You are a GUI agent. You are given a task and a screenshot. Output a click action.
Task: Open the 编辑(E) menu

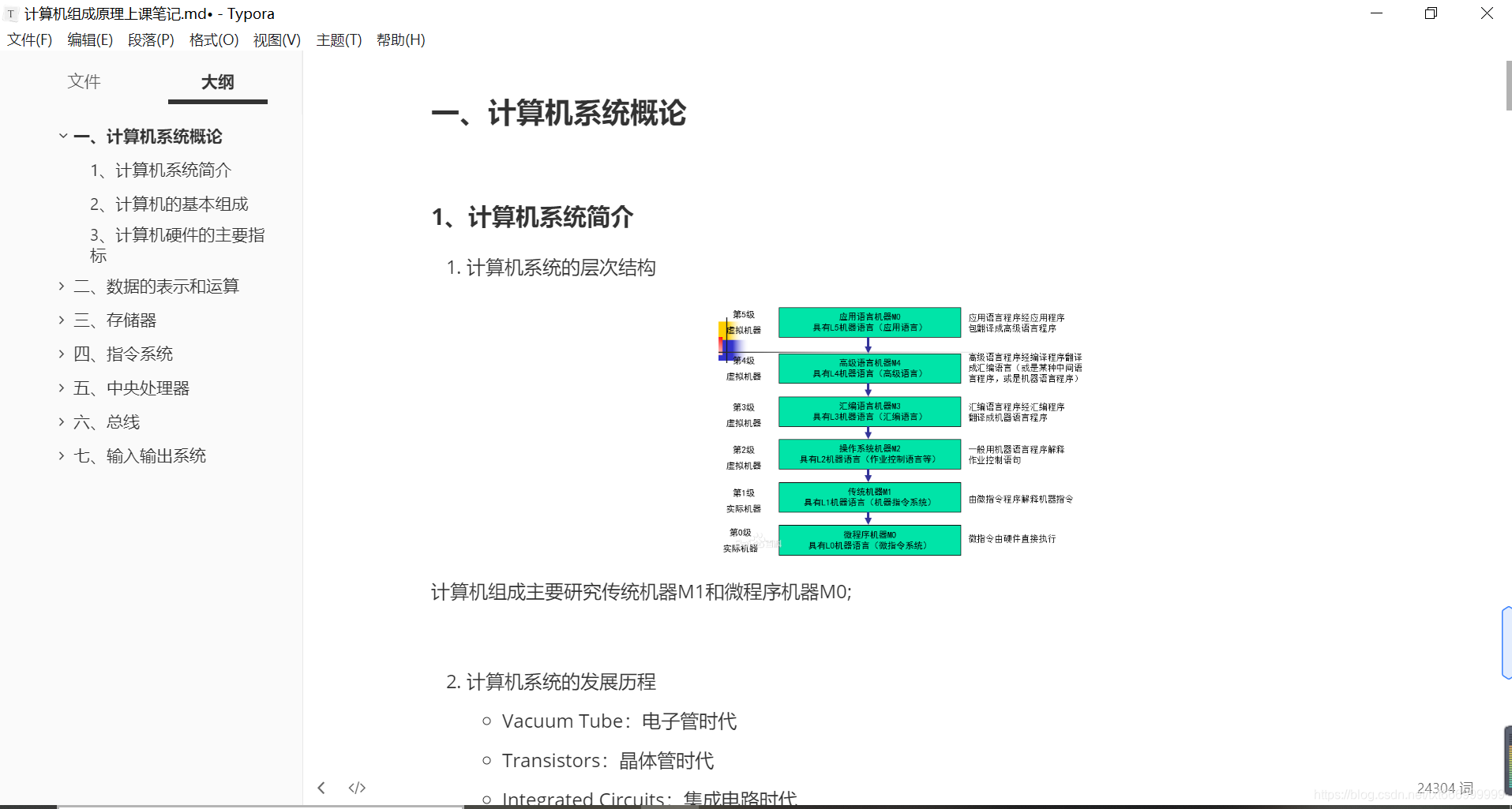[x=90, y=40]
